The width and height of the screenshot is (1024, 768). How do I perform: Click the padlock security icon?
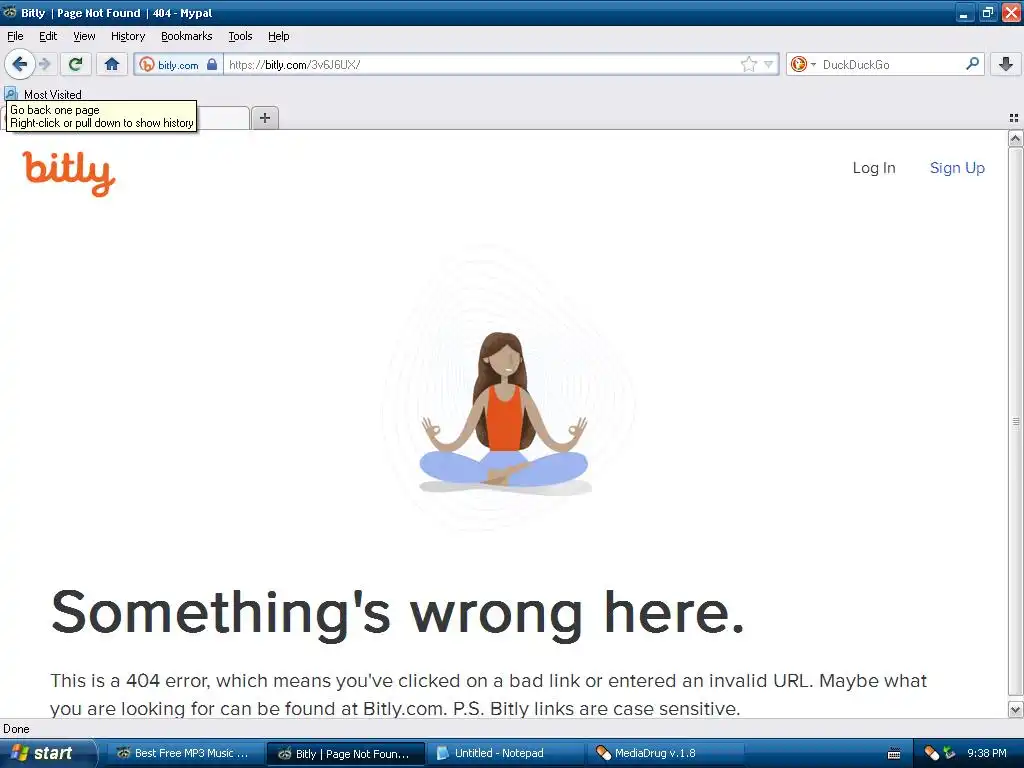point(212,64)
